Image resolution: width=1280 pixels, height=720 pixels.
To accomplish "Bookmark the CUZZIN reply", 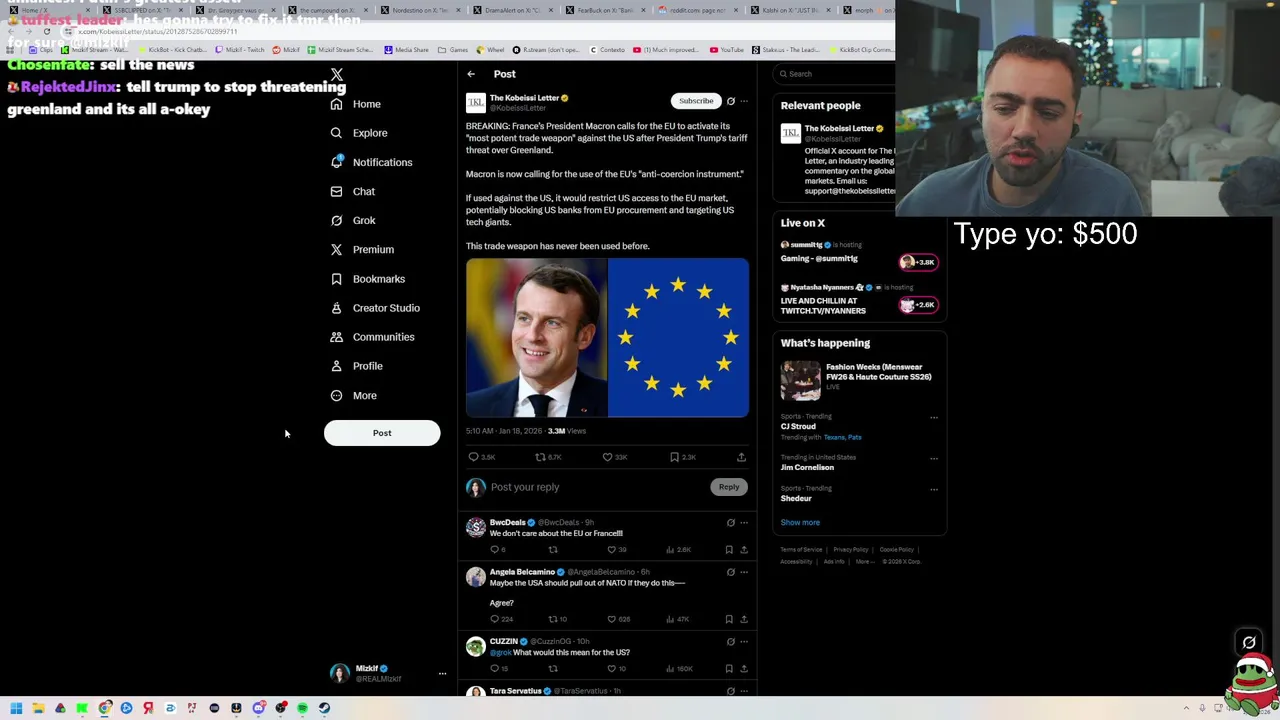I will click(729, 669).
